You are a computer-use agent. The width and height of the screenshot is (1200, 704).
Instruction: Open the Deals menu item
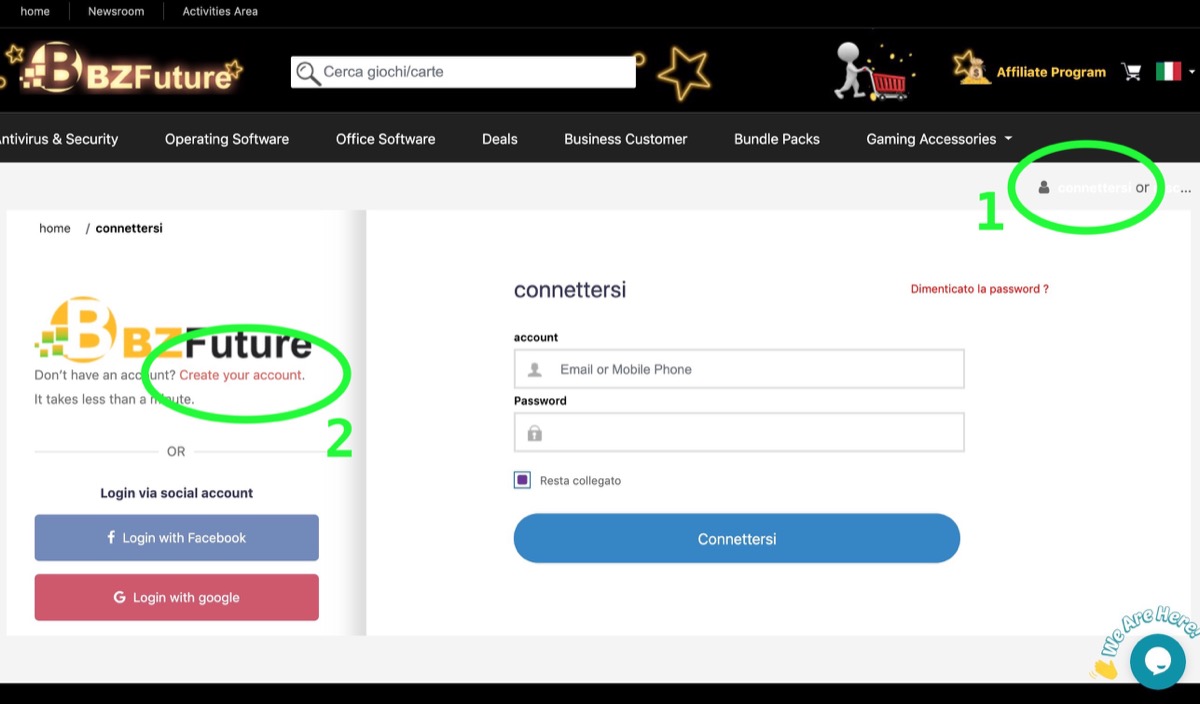500,139
